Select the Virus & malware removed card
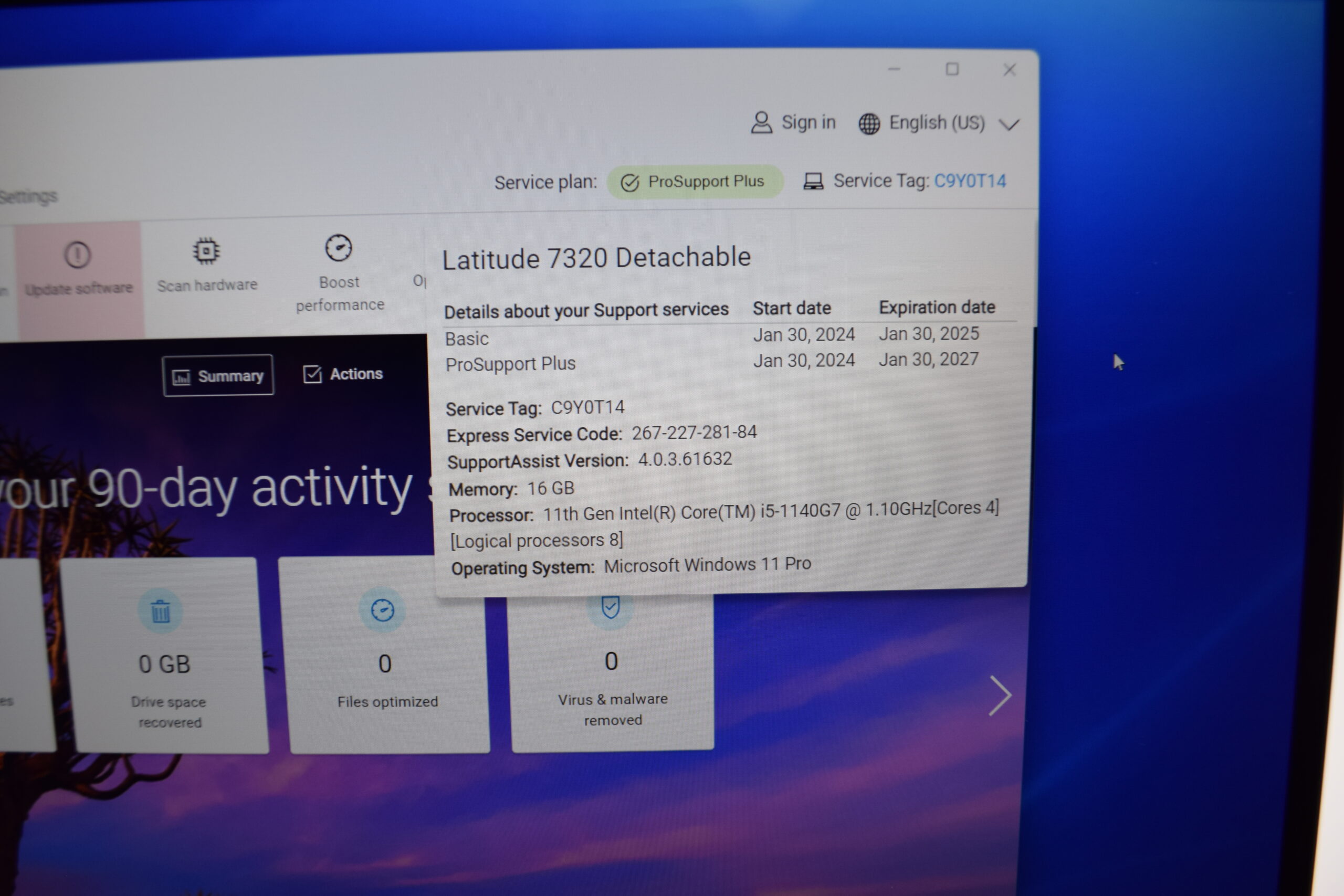The image size is (1344, 896). tap(612, 672)
